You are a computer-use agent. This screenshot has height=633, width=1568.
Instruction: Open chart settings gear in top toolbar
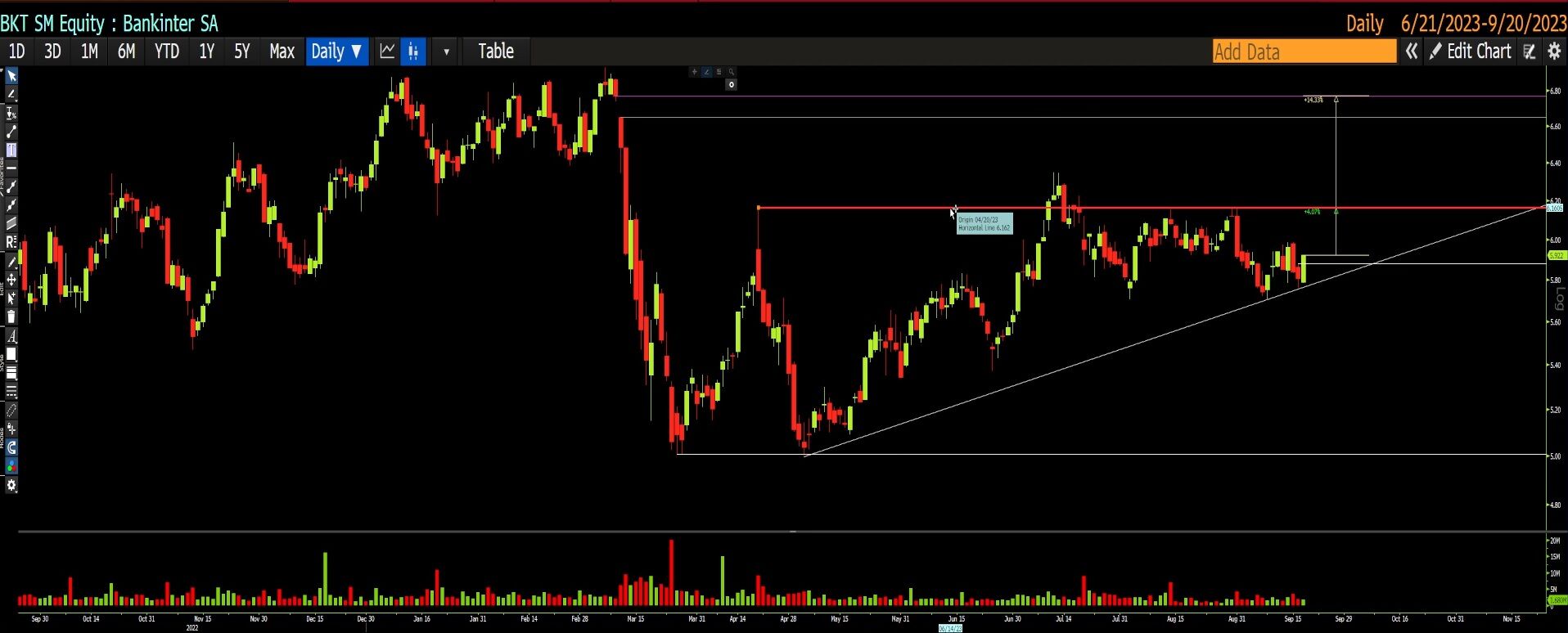pyautogui.click(x=1554, y=52)
